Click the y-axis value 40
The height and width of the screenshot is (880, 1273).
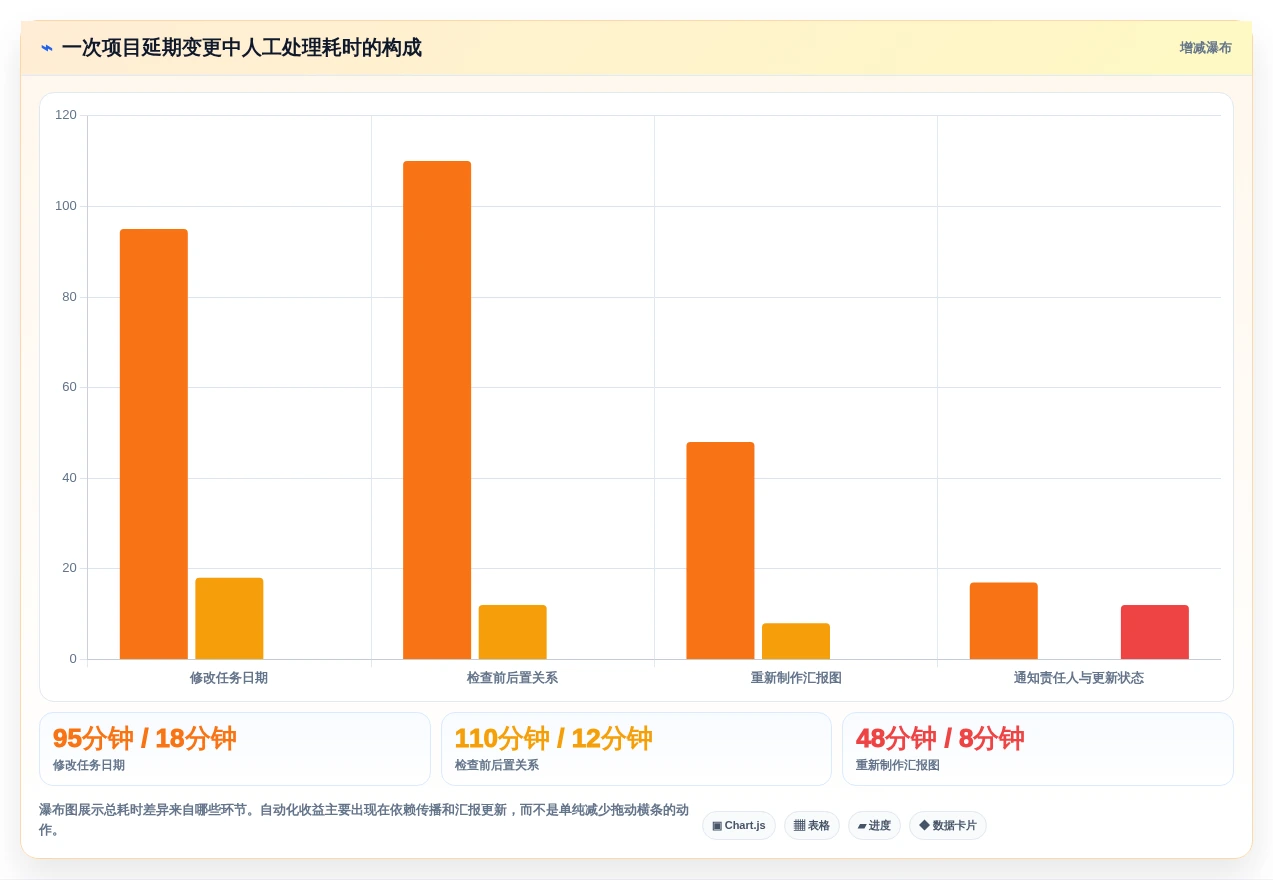click(x=69, y=478)
